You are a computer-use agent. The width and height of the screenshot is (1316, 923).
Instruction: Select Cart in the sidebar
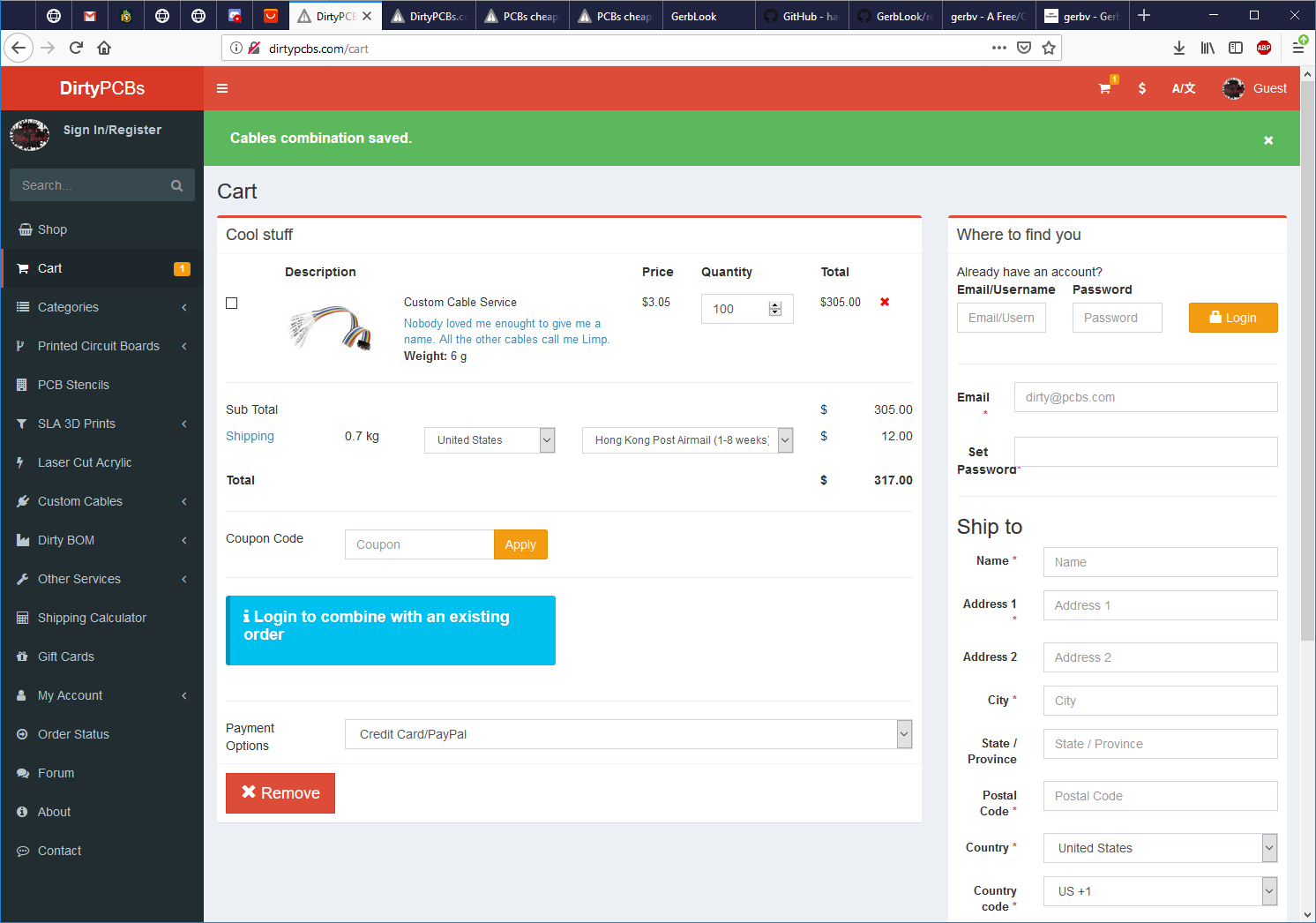click(x=102, y=268)
